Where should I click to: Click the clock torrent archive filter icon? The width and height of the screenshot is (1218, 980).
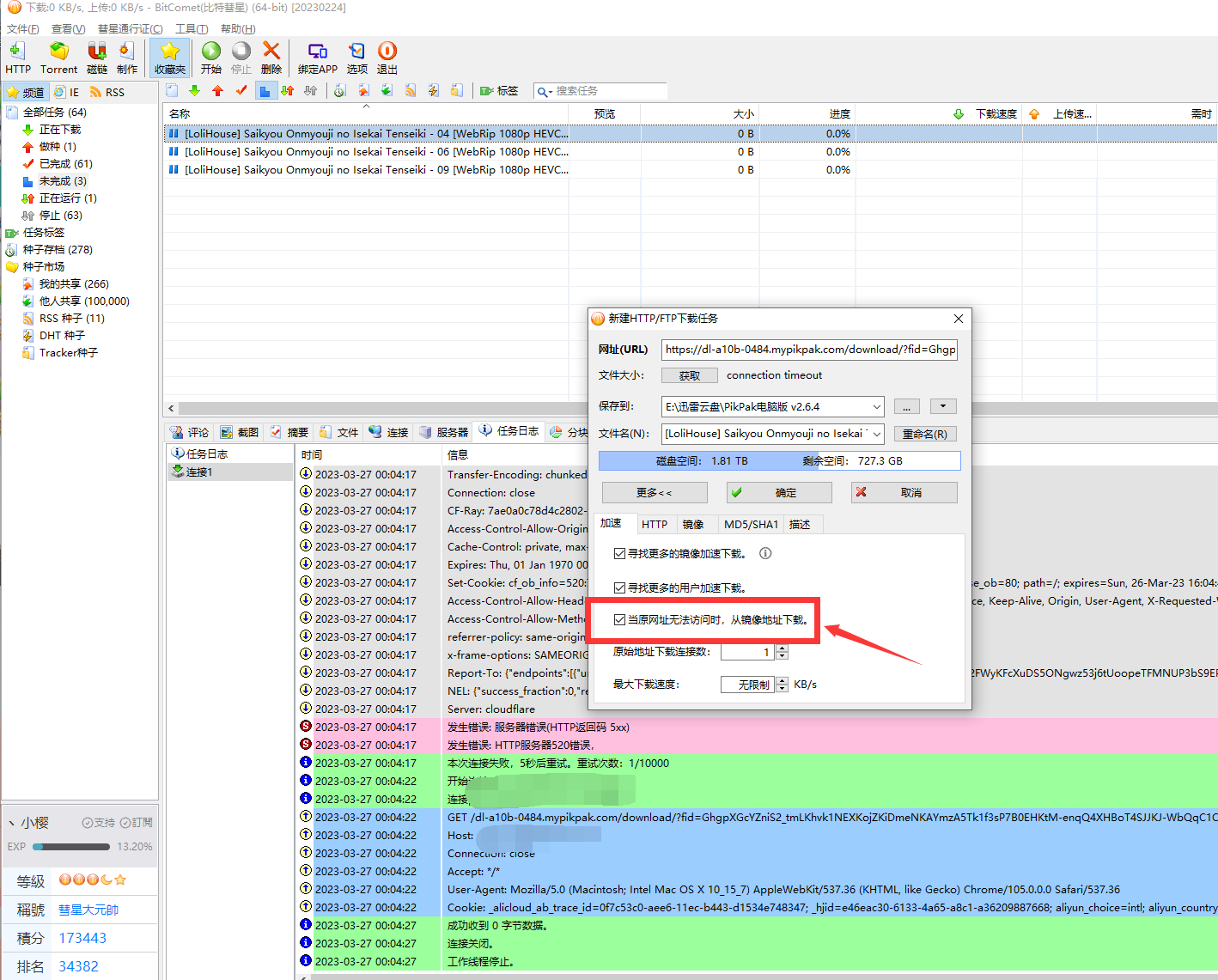[340, 90]
